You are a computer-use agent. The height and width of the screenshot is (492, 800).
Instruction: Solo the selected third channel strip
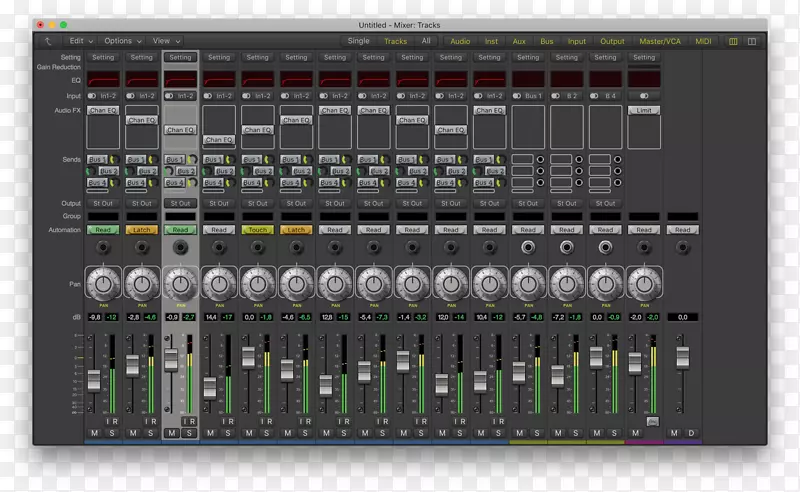tap(188, 433)
